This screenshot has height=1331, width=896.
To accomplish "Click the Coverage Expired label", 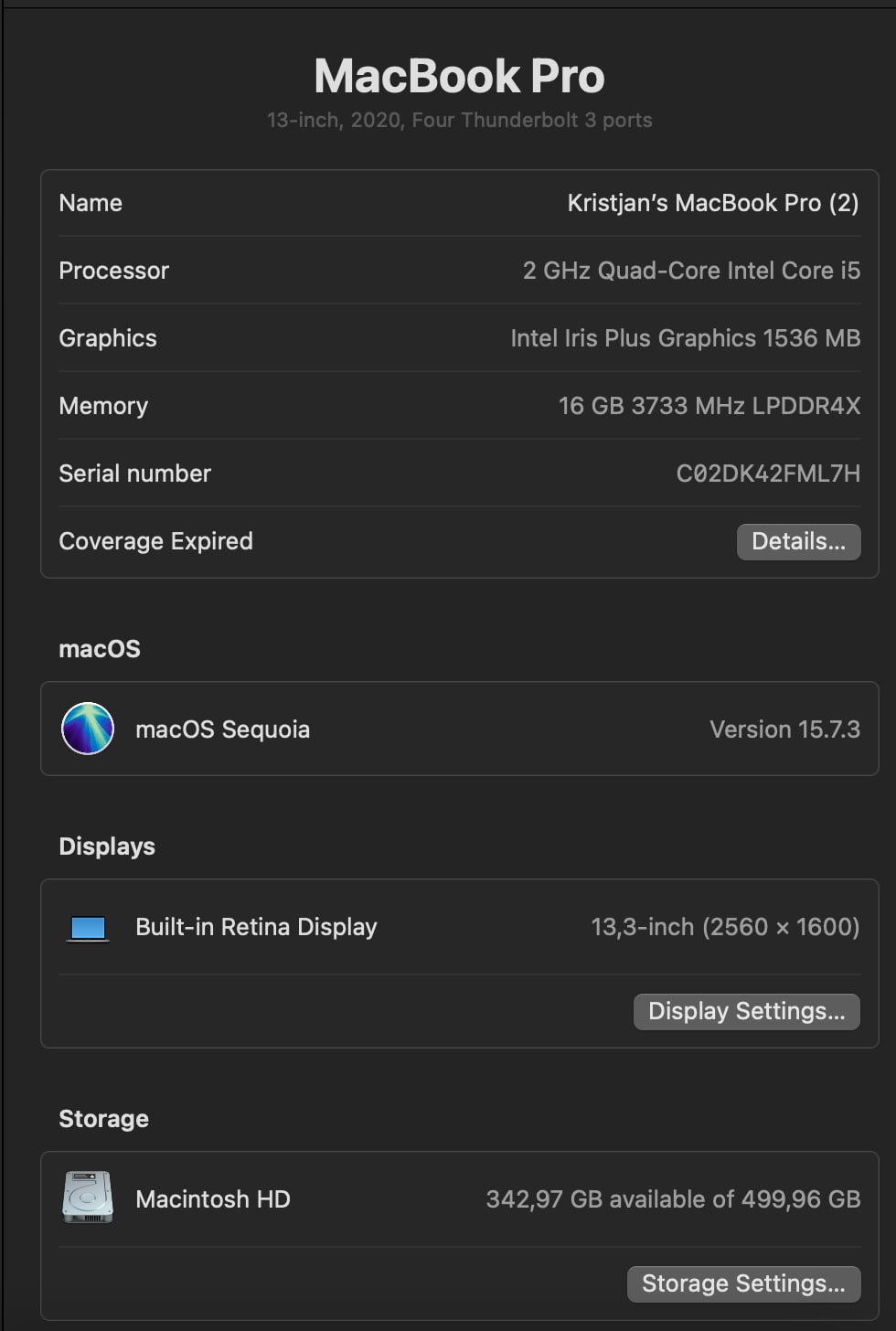I will click(x=155, y=541).
